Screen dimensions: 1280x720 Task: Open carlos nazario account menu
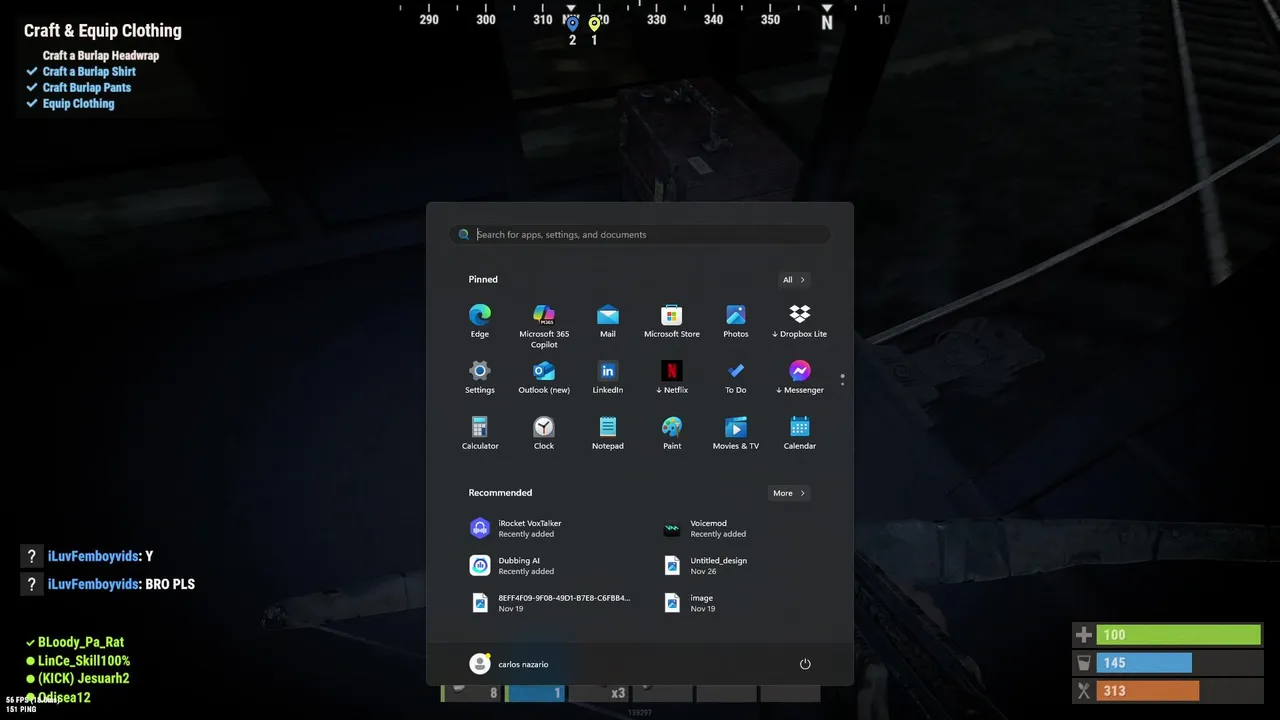point(509,664)
